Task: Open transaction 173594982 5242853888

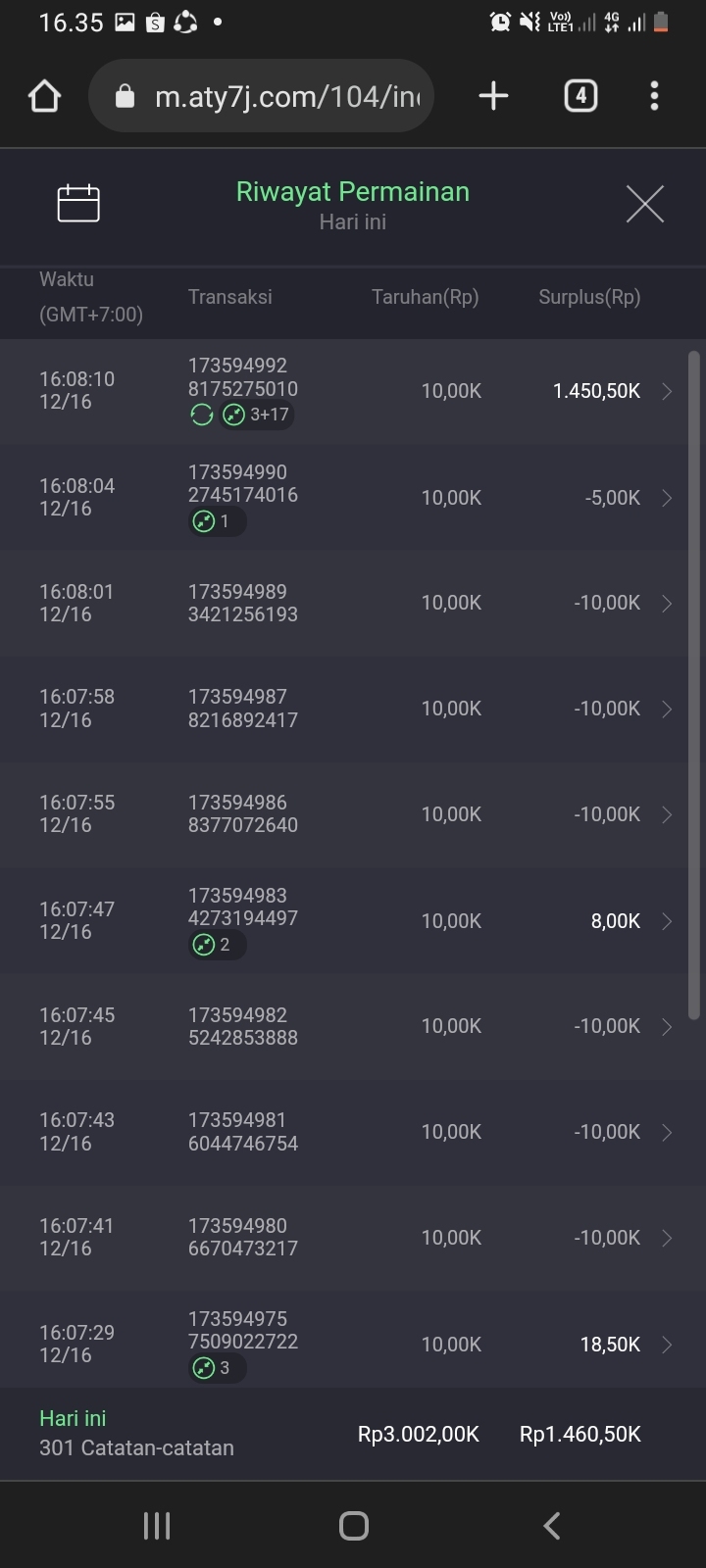Action: 243,1027
